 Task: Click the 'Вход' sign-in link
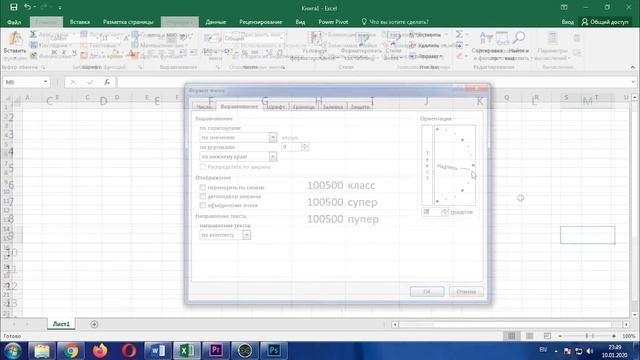pyautogui.click(x=567, y=22)
